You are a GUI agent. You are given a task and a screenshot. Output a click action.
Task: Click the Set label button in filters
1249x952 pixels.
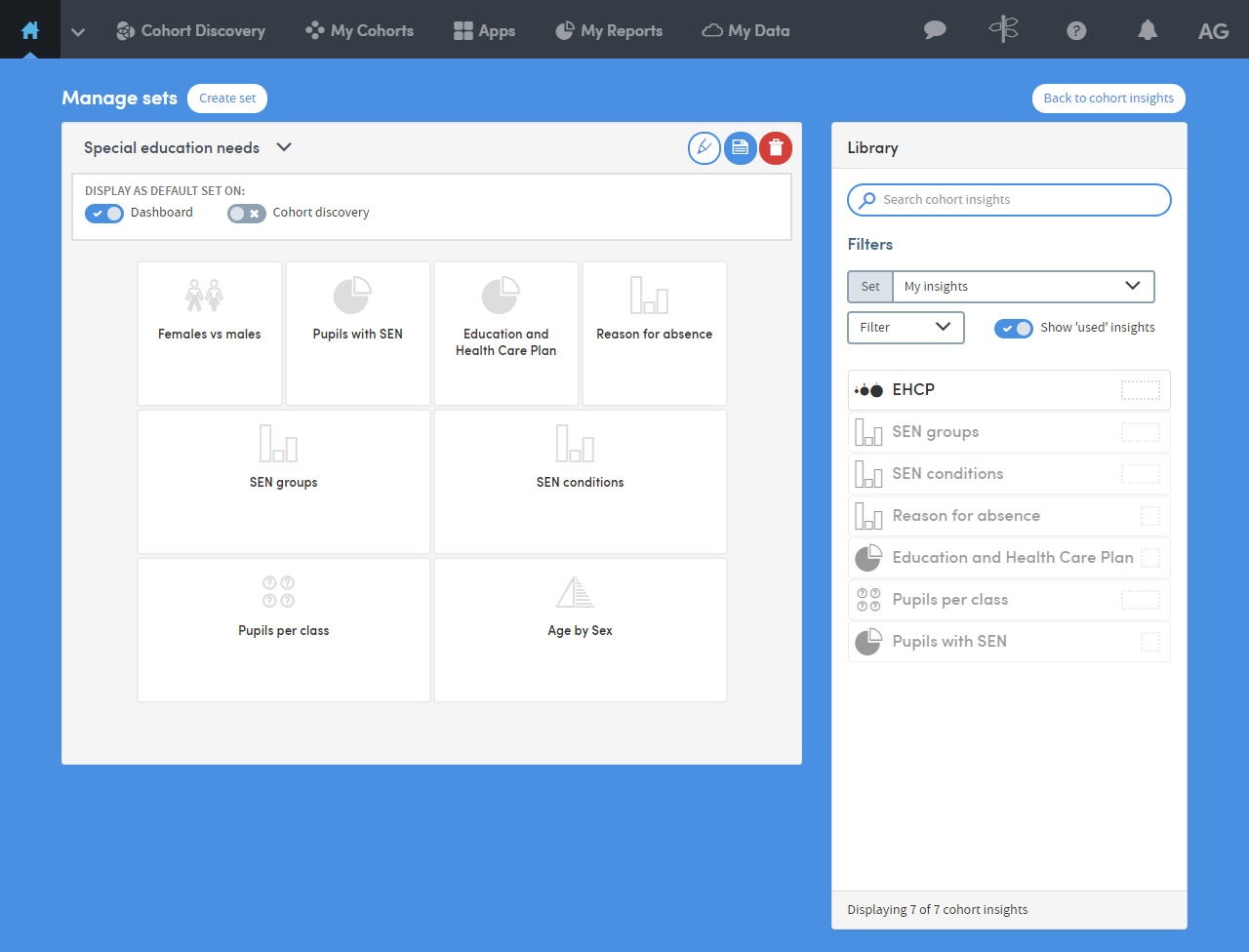pyautogui.click(x=870, y=287)
